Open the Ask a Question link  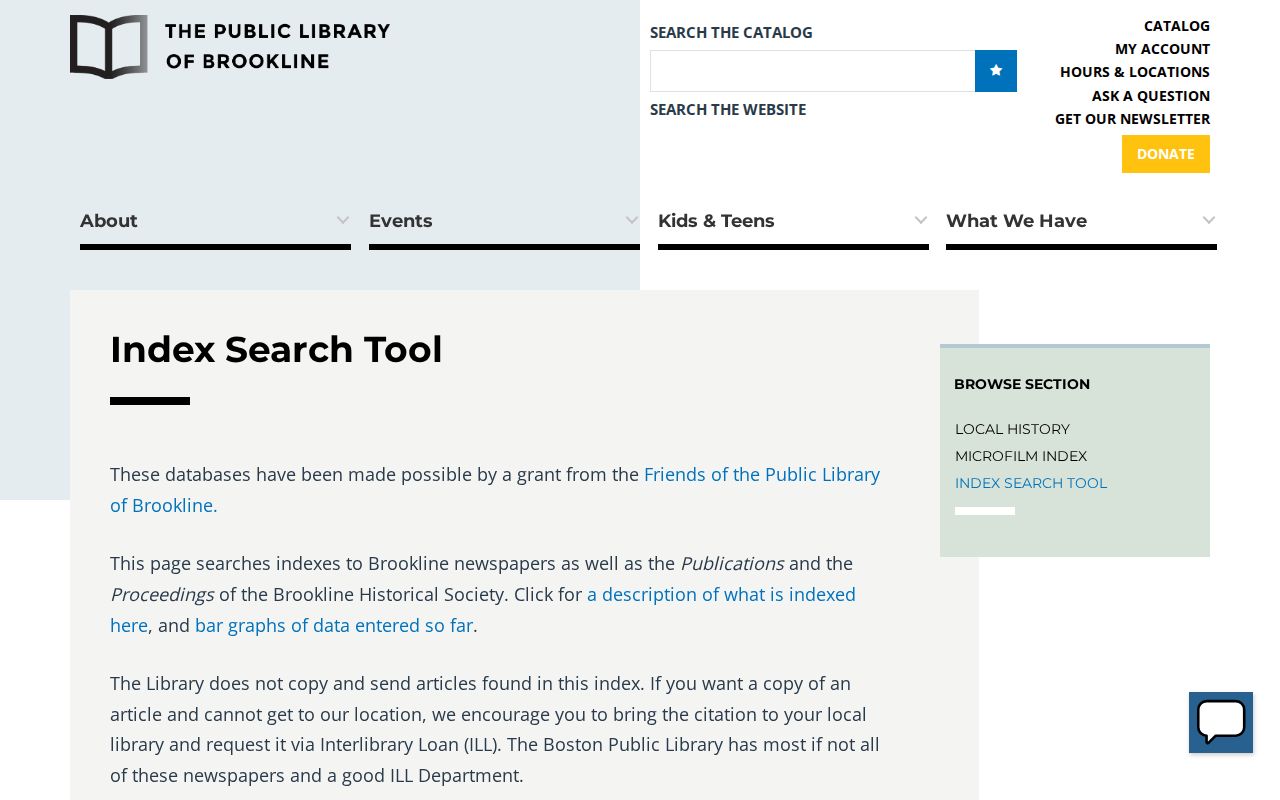coord(1151,96)
